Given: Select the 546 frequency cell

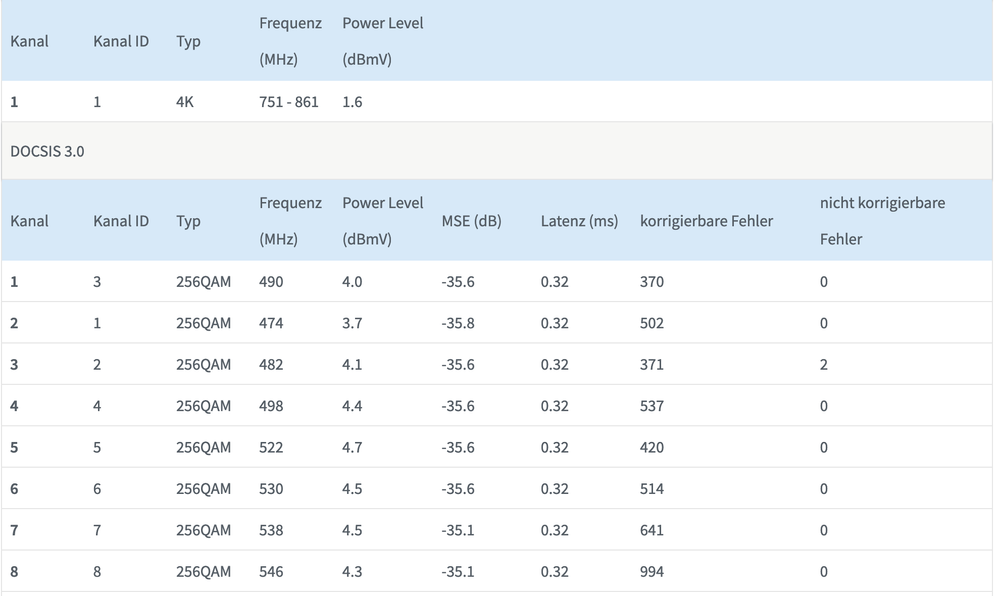Looking at the screenshot, I should (271, 572).
